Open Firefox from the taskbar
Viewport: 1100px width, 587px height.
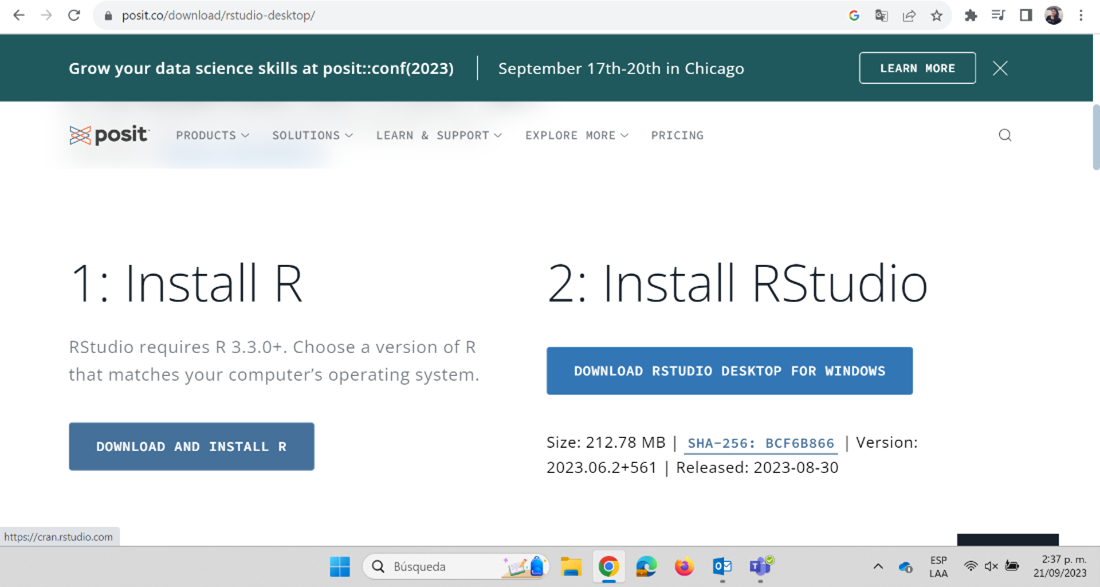click(x=684, y=567)
